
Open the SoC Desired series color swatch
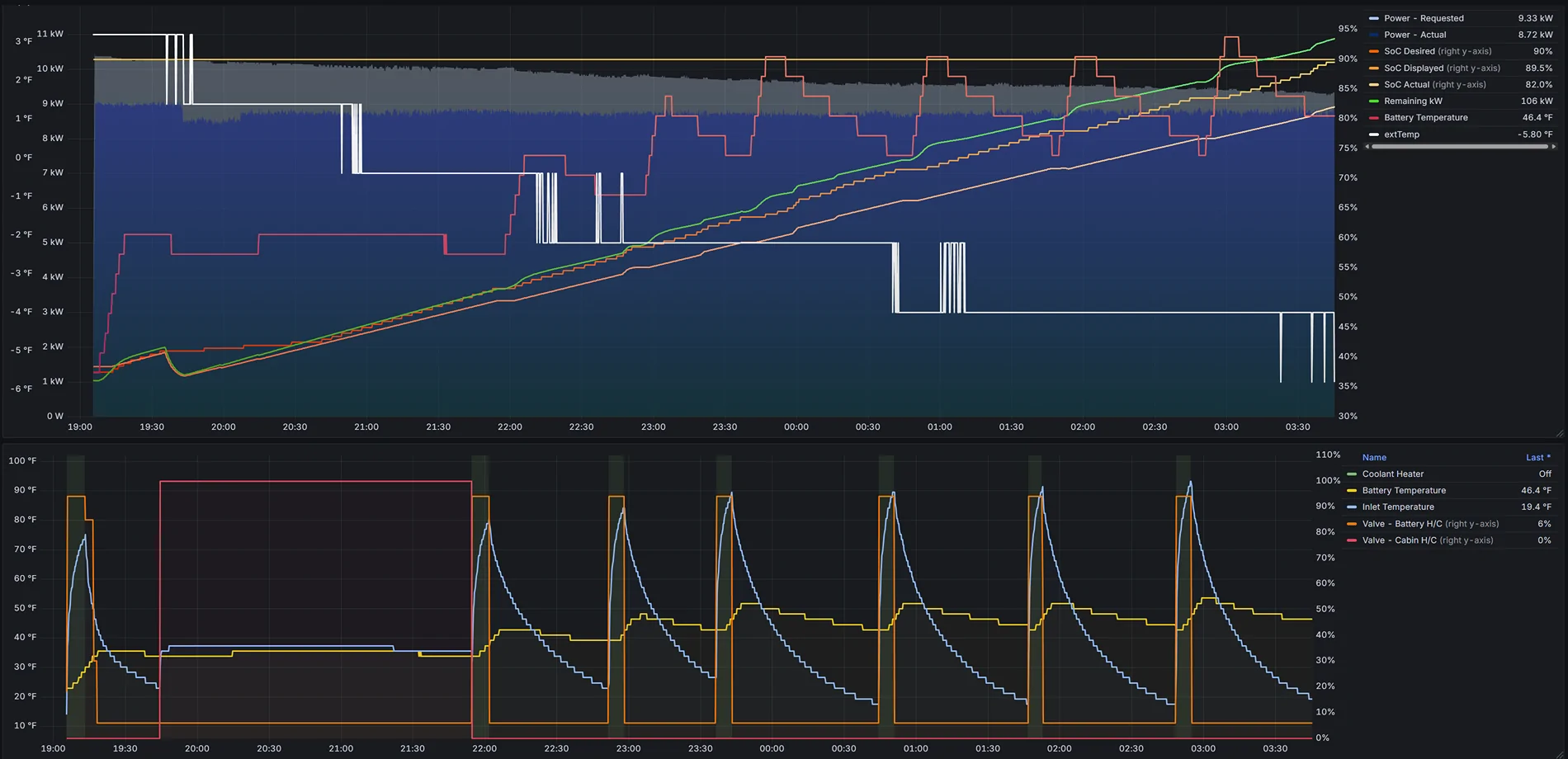(1373, 51)
